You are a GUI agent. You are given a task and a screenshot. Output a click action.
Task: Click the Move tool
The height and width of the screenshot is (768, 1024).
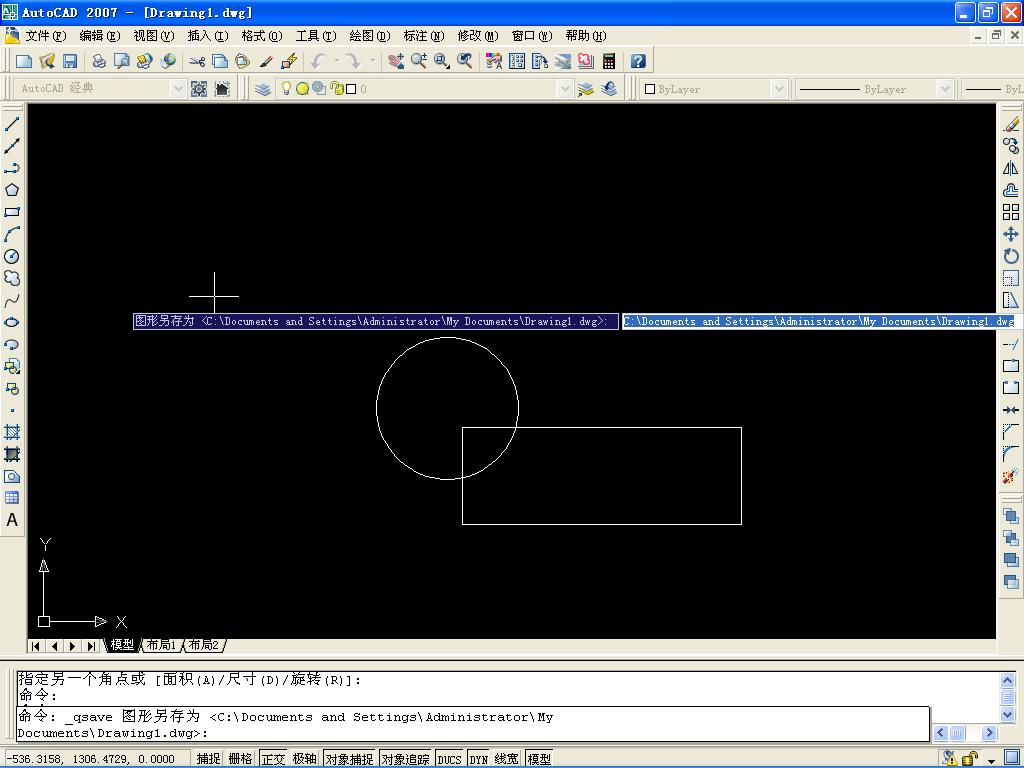[1011, 234]
